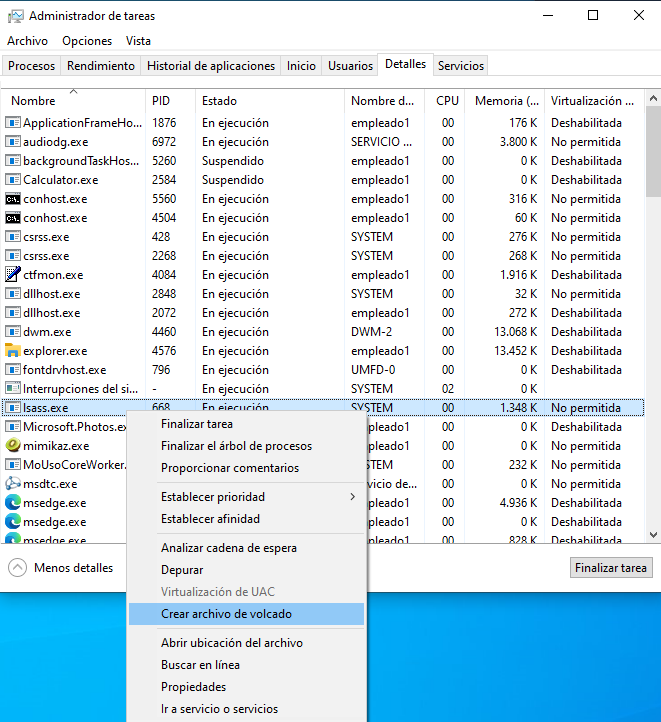Choose Depurar from the context menu

(247, 570)
